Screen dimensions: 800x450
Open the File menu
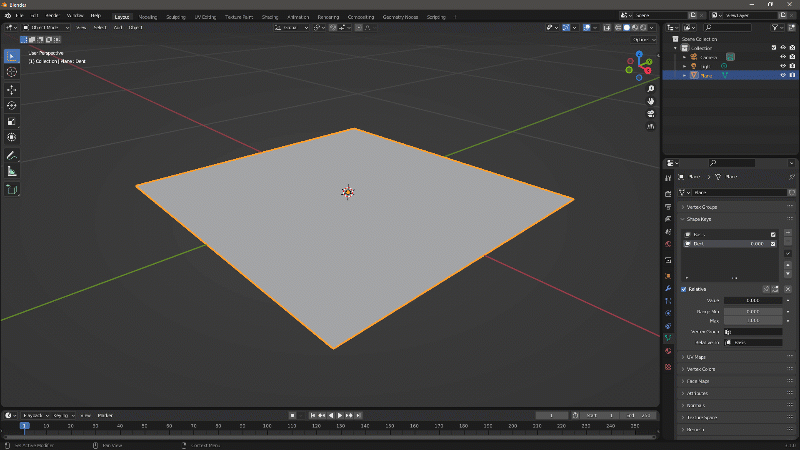tap(19, 16)
